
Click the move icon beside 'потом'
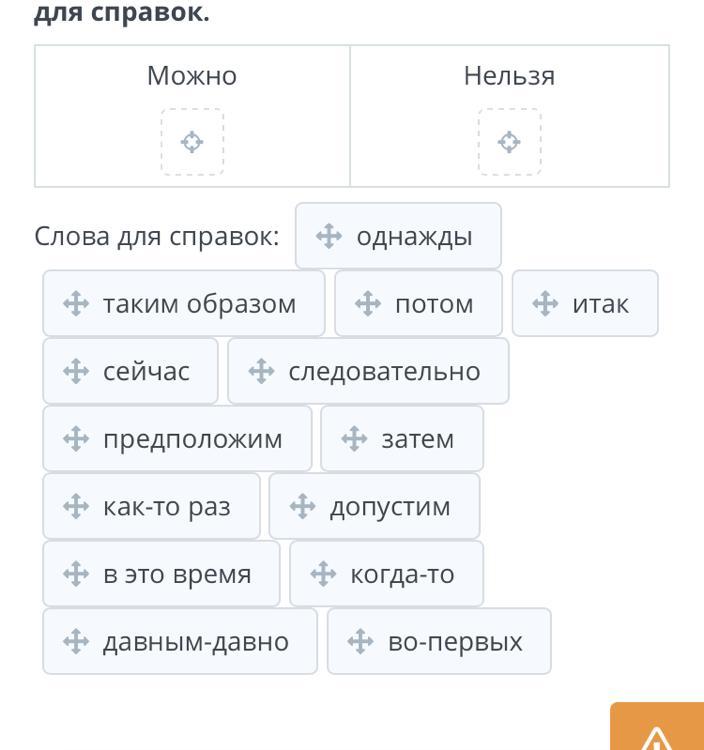pos(368,303)
